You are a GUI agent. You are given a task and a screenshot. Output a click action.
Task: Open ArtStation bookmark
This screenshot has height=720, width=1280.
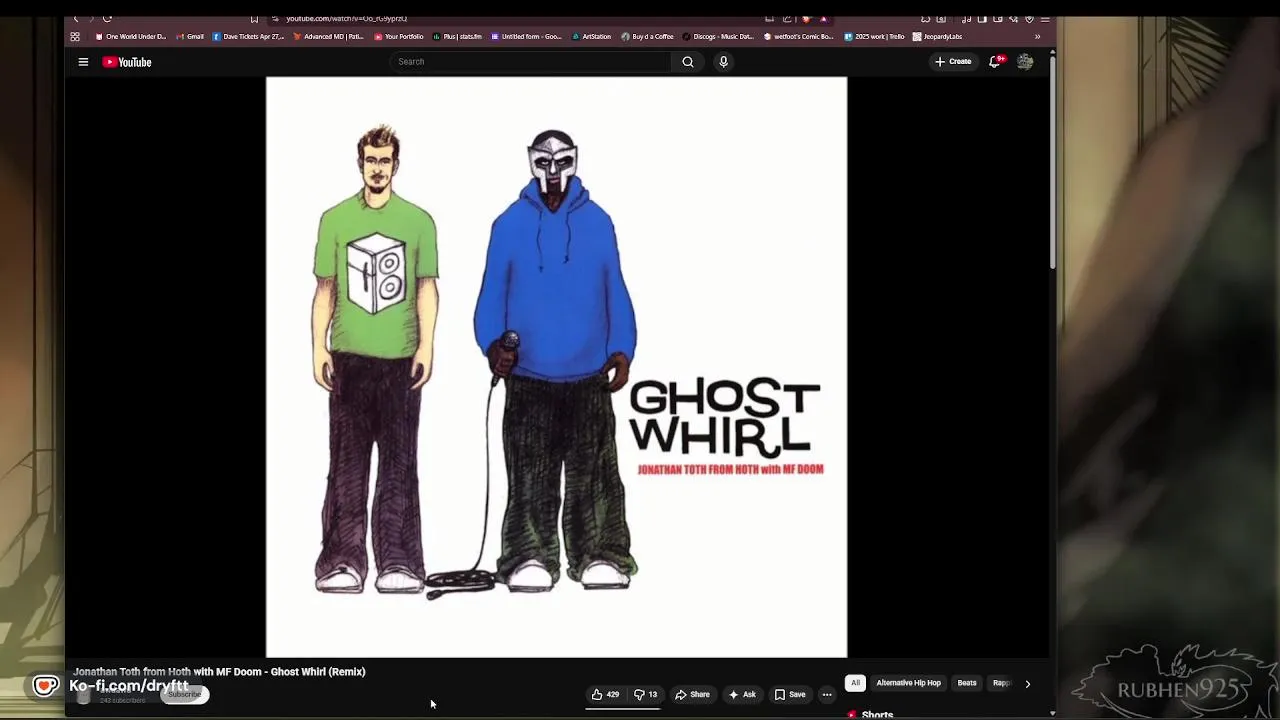[591, 37]
